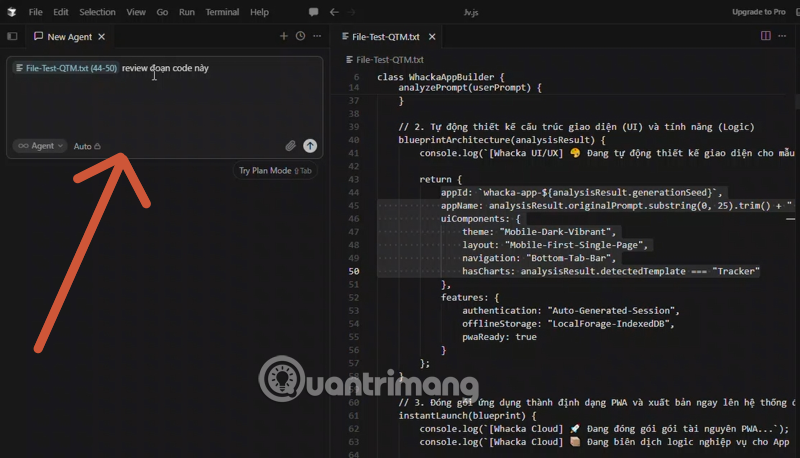The image size is (800, 458).
Task: Click 'instantLaunch(blueprint) {' line
Action: point(467,416)
